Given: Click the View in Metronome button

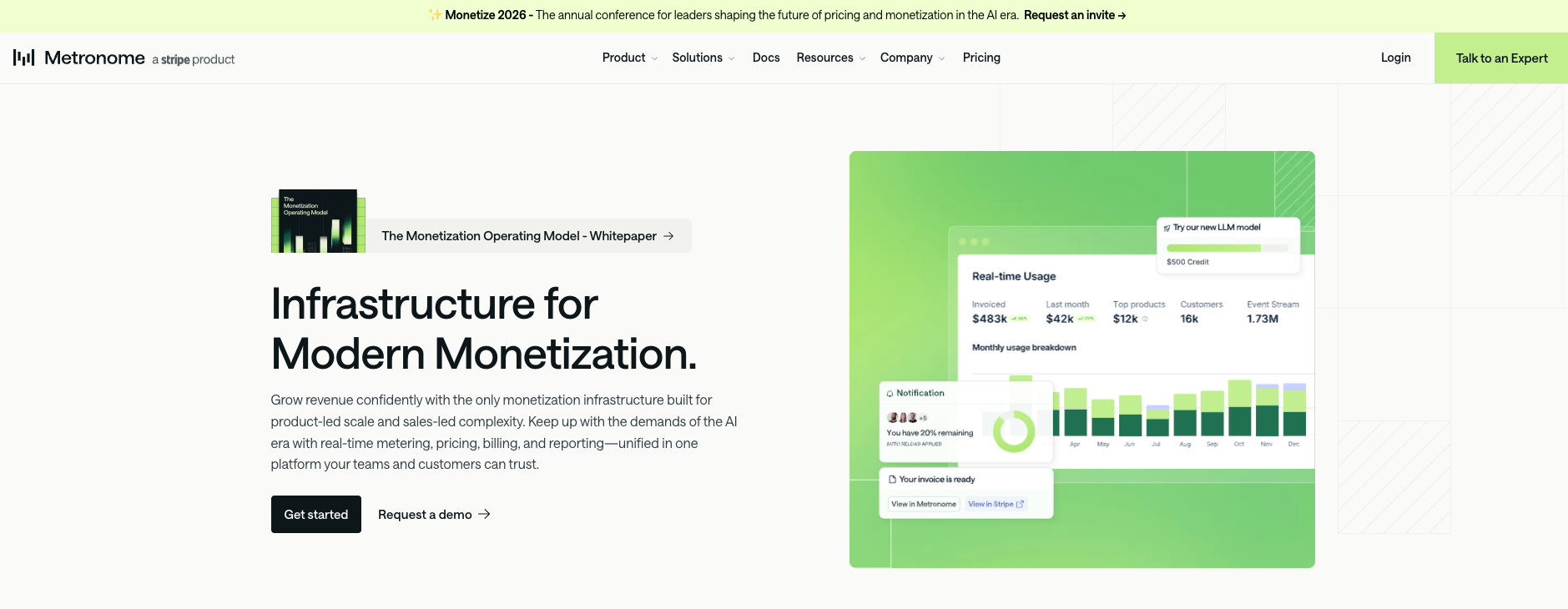Looking at the screenshot, I should [924, 504].
